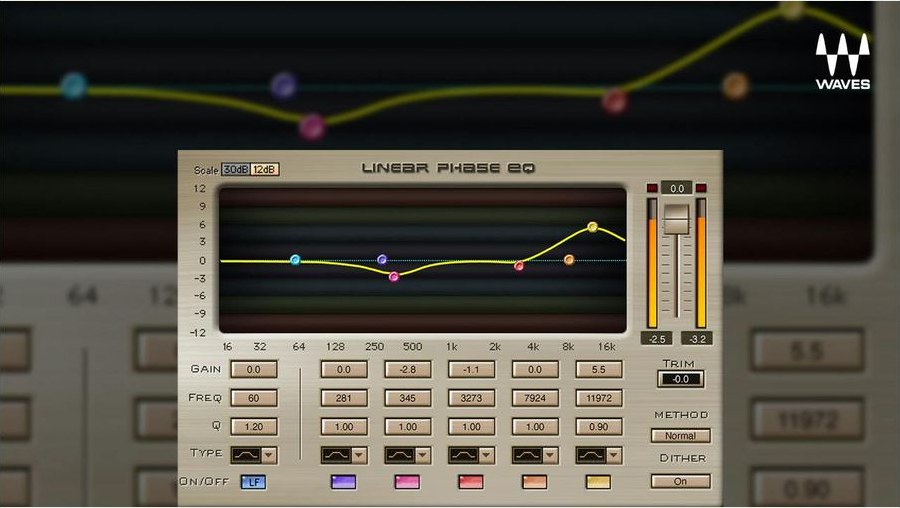Select the purple band node on graph
Viewport: 900px width, 508px height.
pos(382,259)
